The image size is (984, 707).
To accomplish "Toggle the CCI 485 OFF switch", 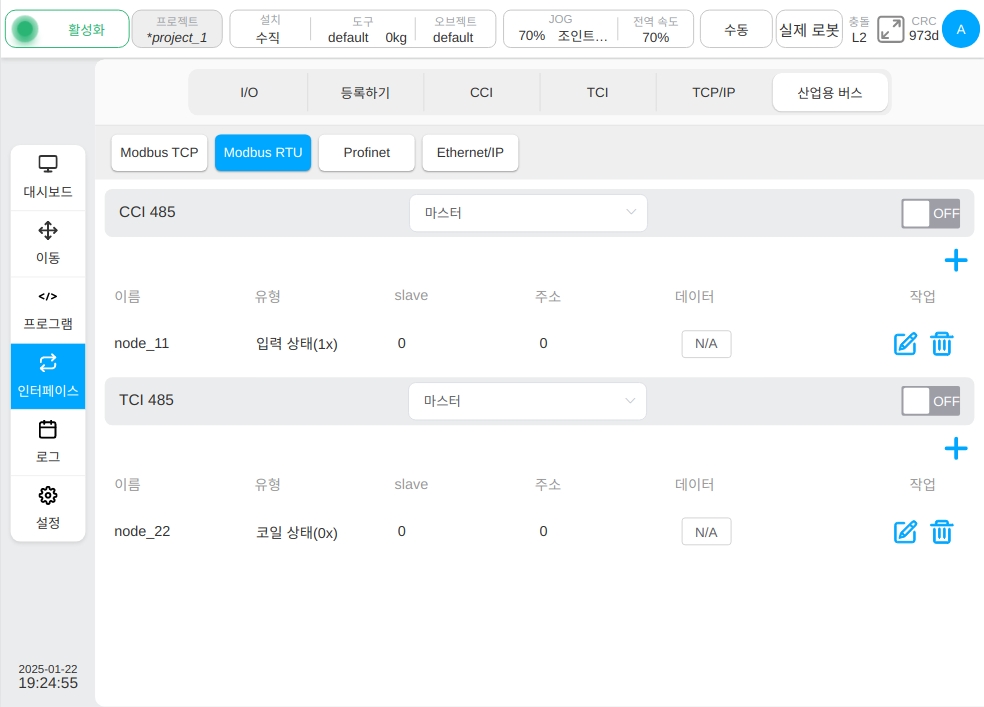I will pyautogui.click(x=931, y=213).
